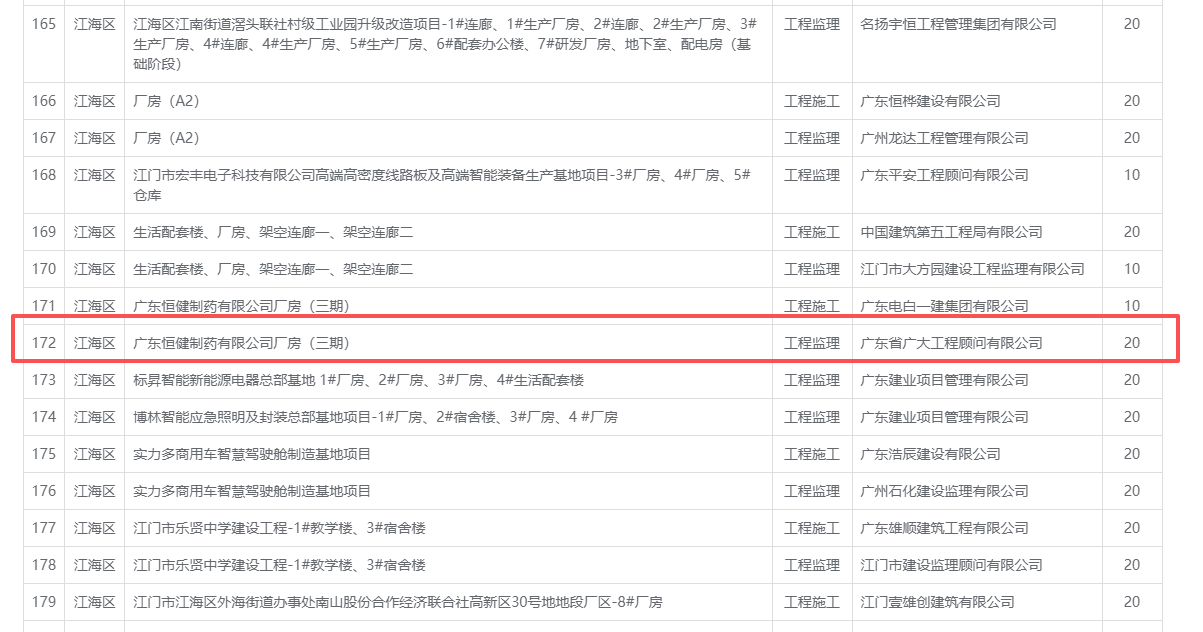Select company 广东平安工程顾问有限公司
This screenshot has height=632, width=1203.
point(944,175)
